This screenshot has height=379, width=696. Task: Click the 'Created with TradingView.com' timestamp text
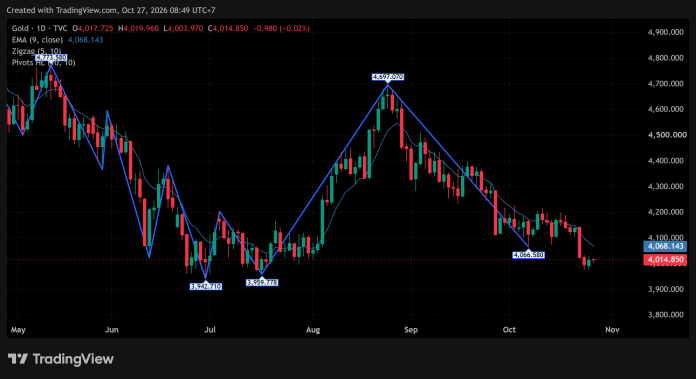[x=111, y=10]
